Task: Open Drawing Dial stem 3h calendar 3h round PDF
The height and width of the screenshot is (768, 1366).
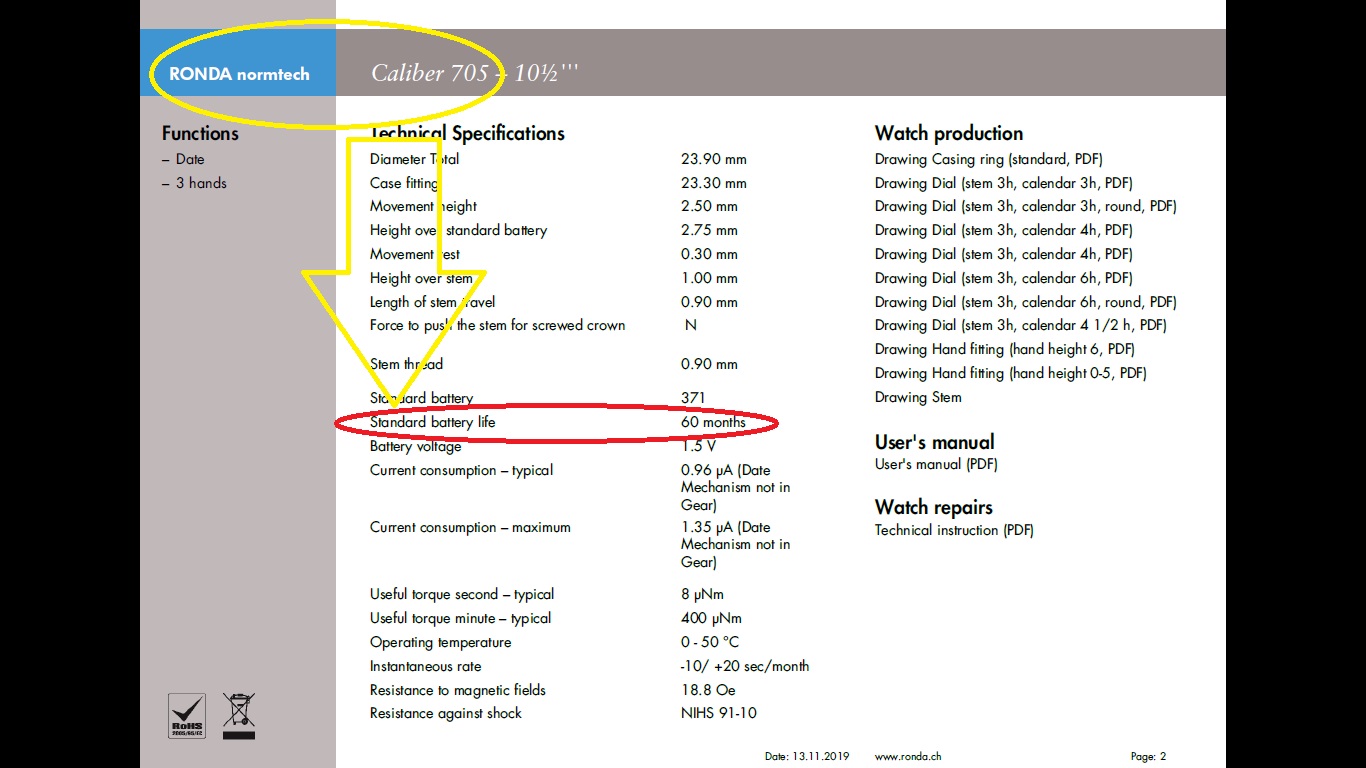Action: coord(1025,206)
